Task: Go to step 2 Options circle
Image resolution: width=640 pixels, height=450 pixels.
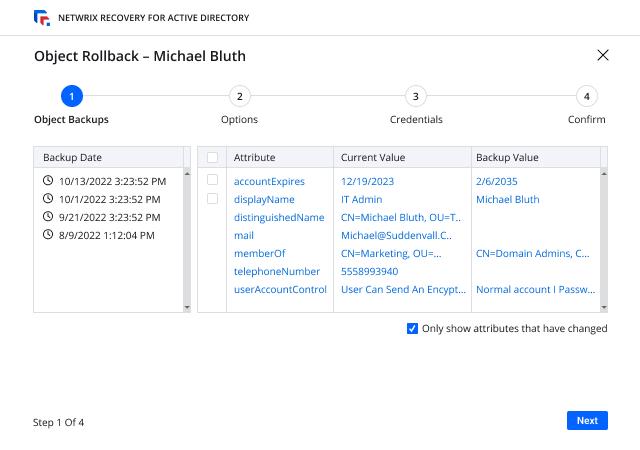Action: [x=239, y=96]
